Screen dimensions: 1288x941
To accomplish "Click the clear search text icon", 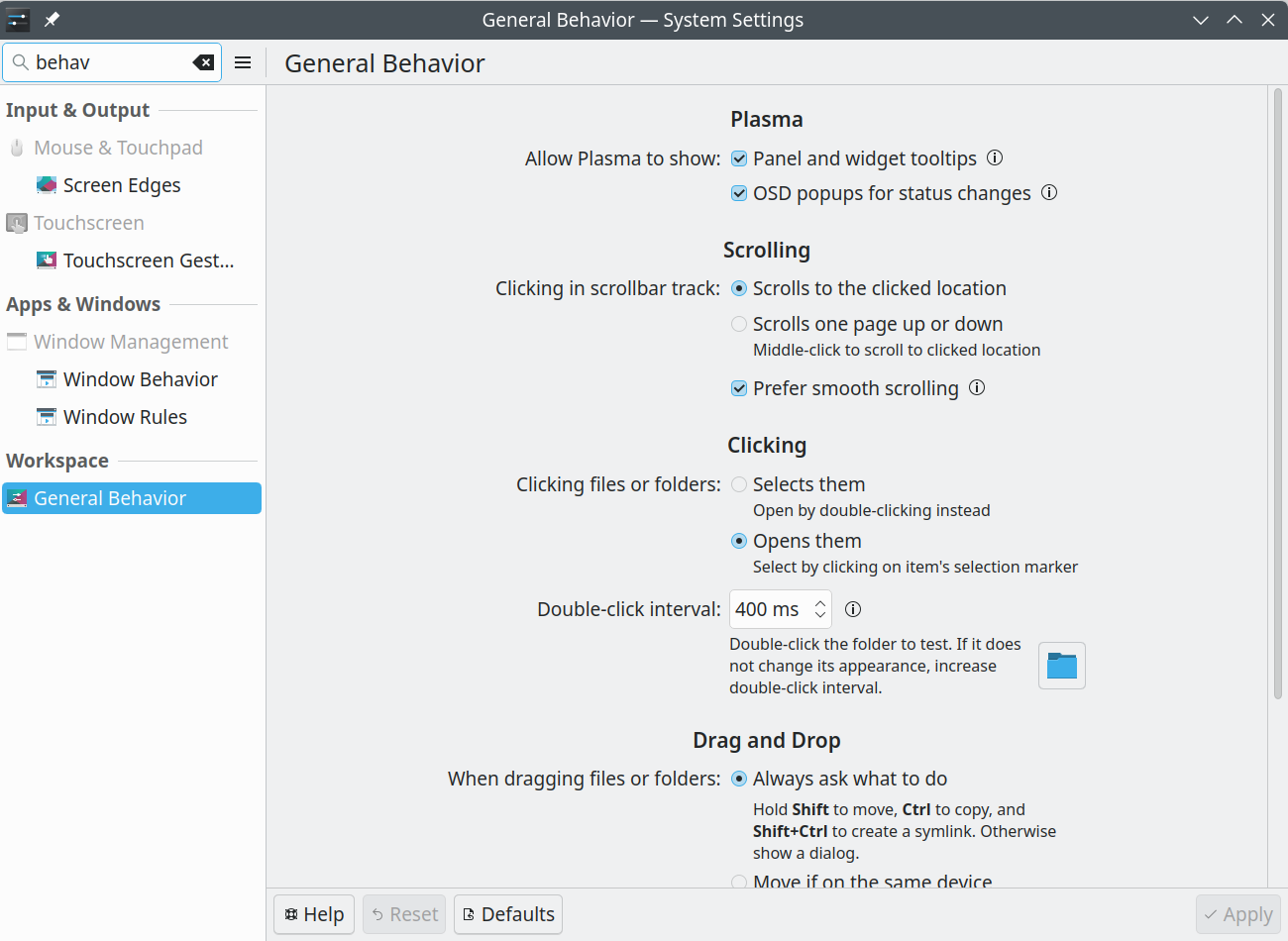I will coord(203,62).
